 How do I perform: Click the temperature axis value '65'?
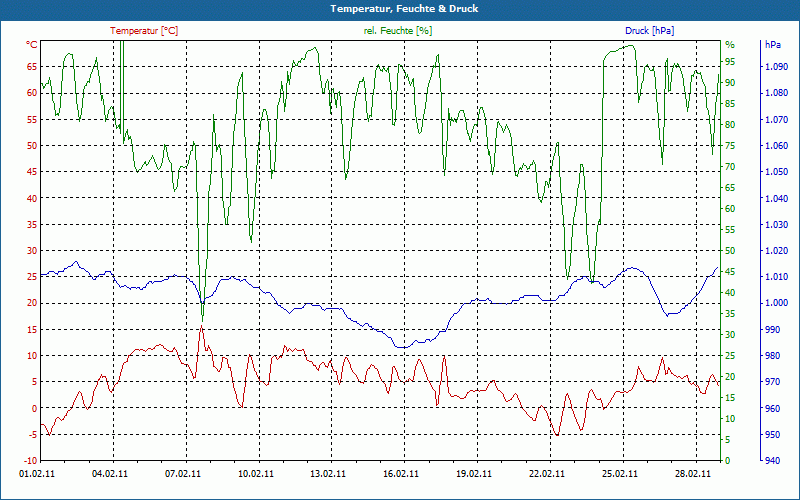pyautogui.click(x=32, y=66)
